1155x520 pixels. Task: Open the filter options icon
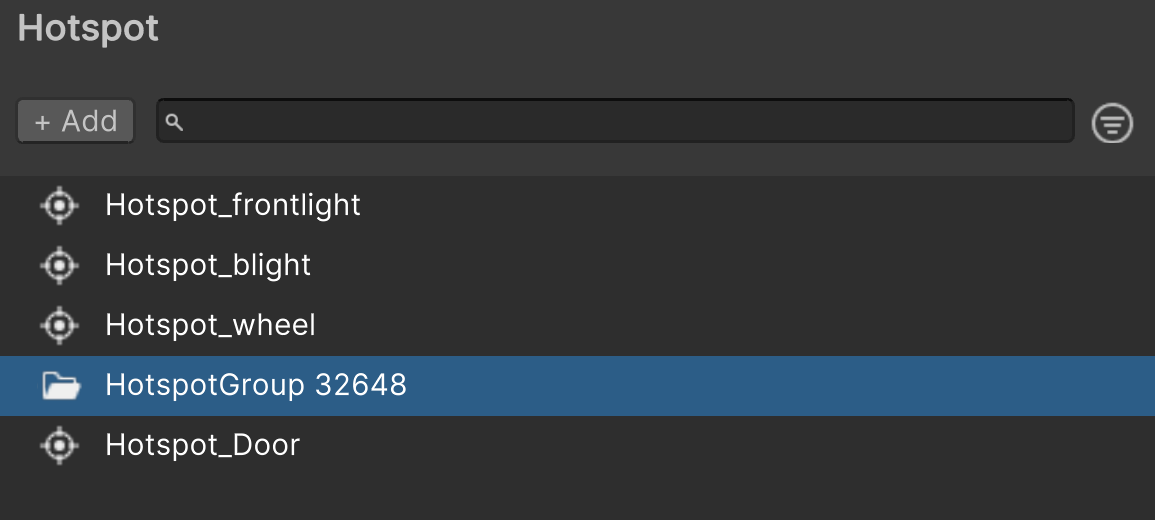(1112, 123)
